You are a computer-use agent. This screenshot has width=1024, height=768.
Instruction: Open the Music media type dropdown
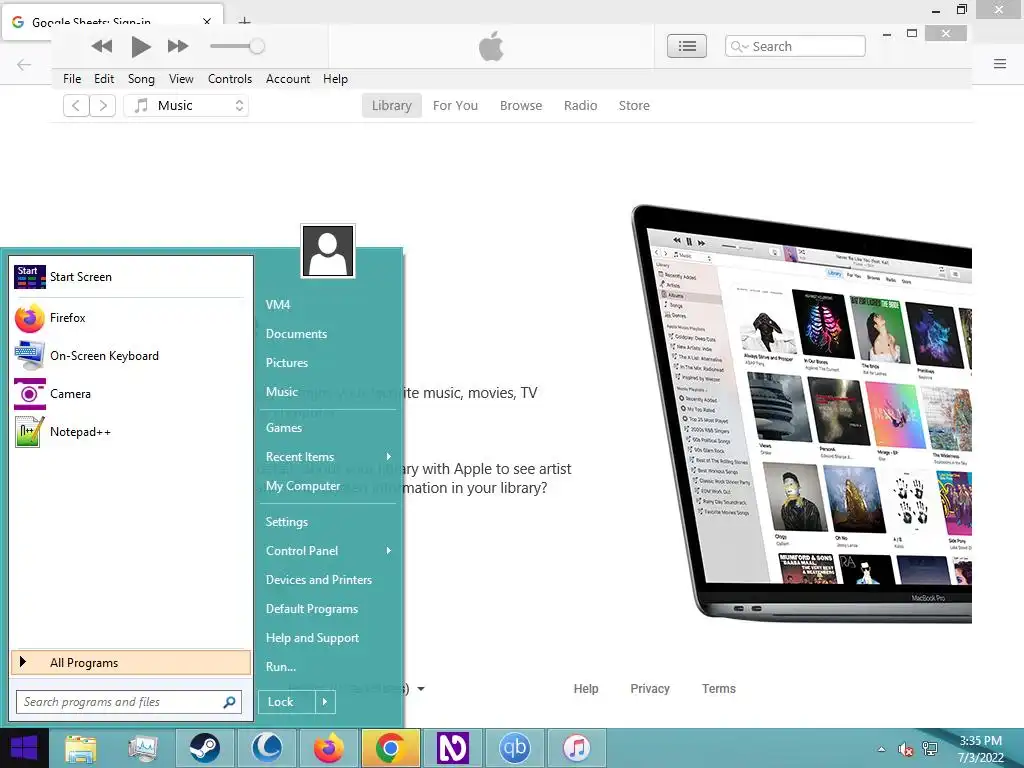(186, 105)
